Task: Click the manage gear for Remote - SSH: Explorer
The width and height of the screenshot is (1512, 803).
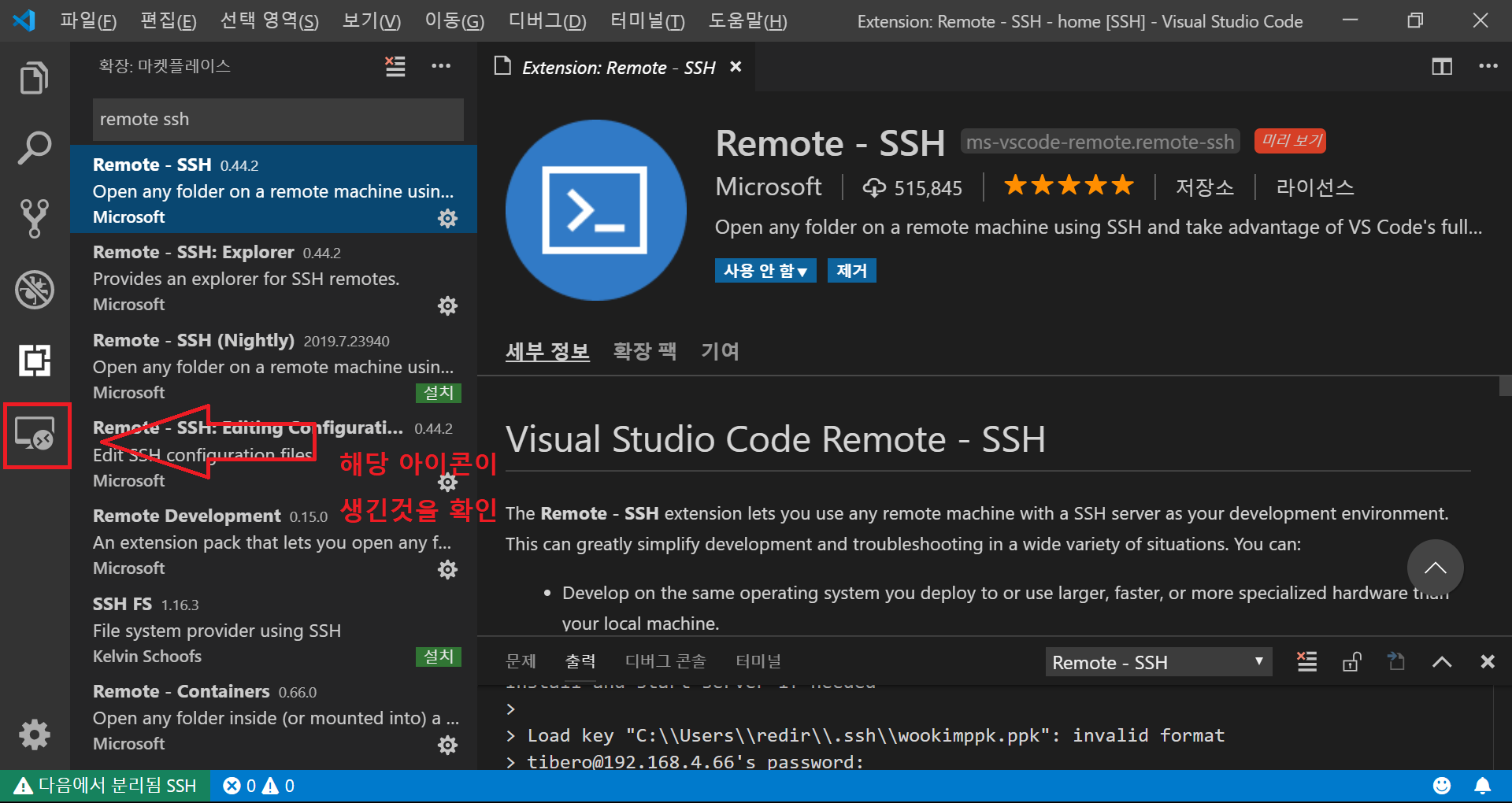Action: click(447, 305)
